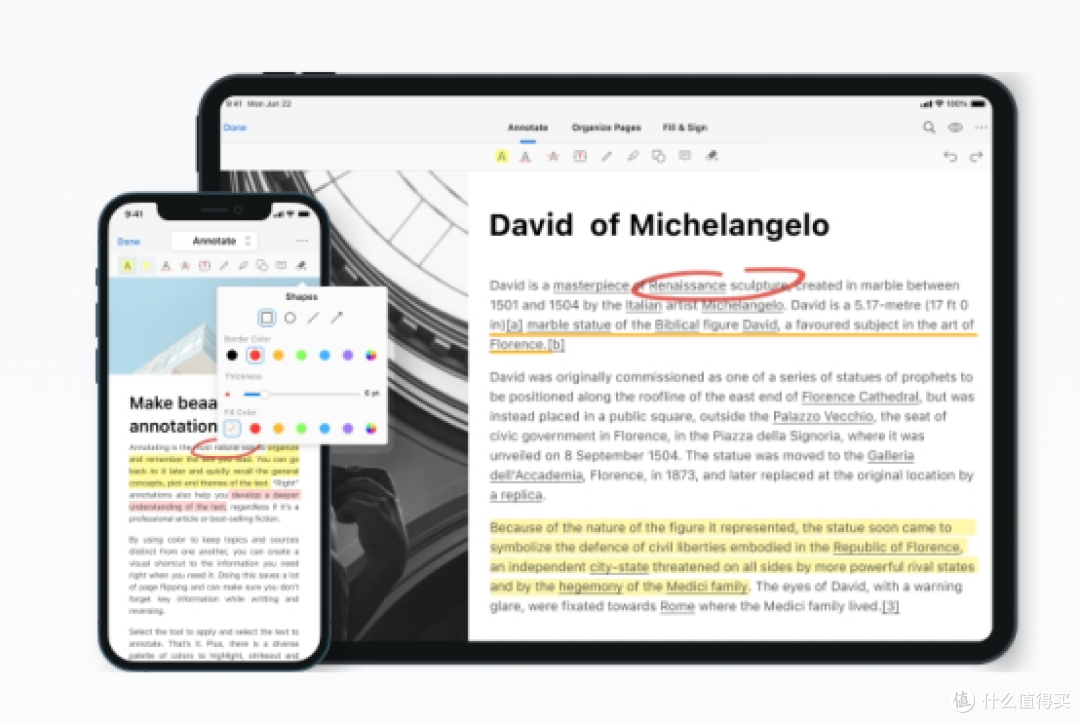Select the stamp tool on iPhone toolbar

click(x=301, y=265)
